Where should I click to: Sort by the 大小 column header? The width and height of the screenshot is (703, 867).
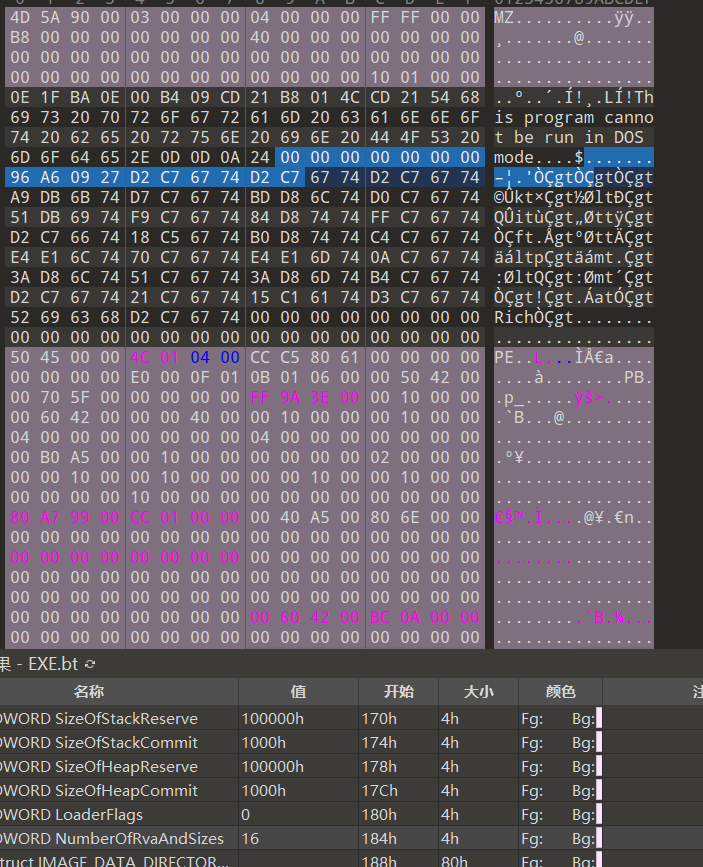[x=478, y=692]
